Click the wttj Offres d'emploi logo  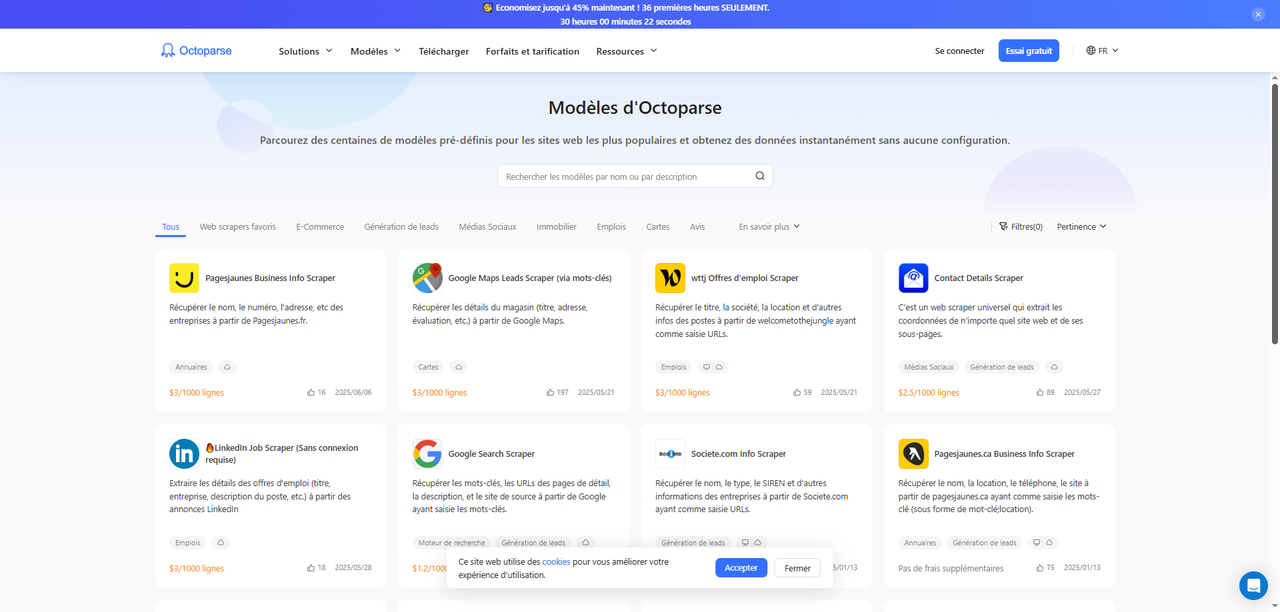point(670,278)
